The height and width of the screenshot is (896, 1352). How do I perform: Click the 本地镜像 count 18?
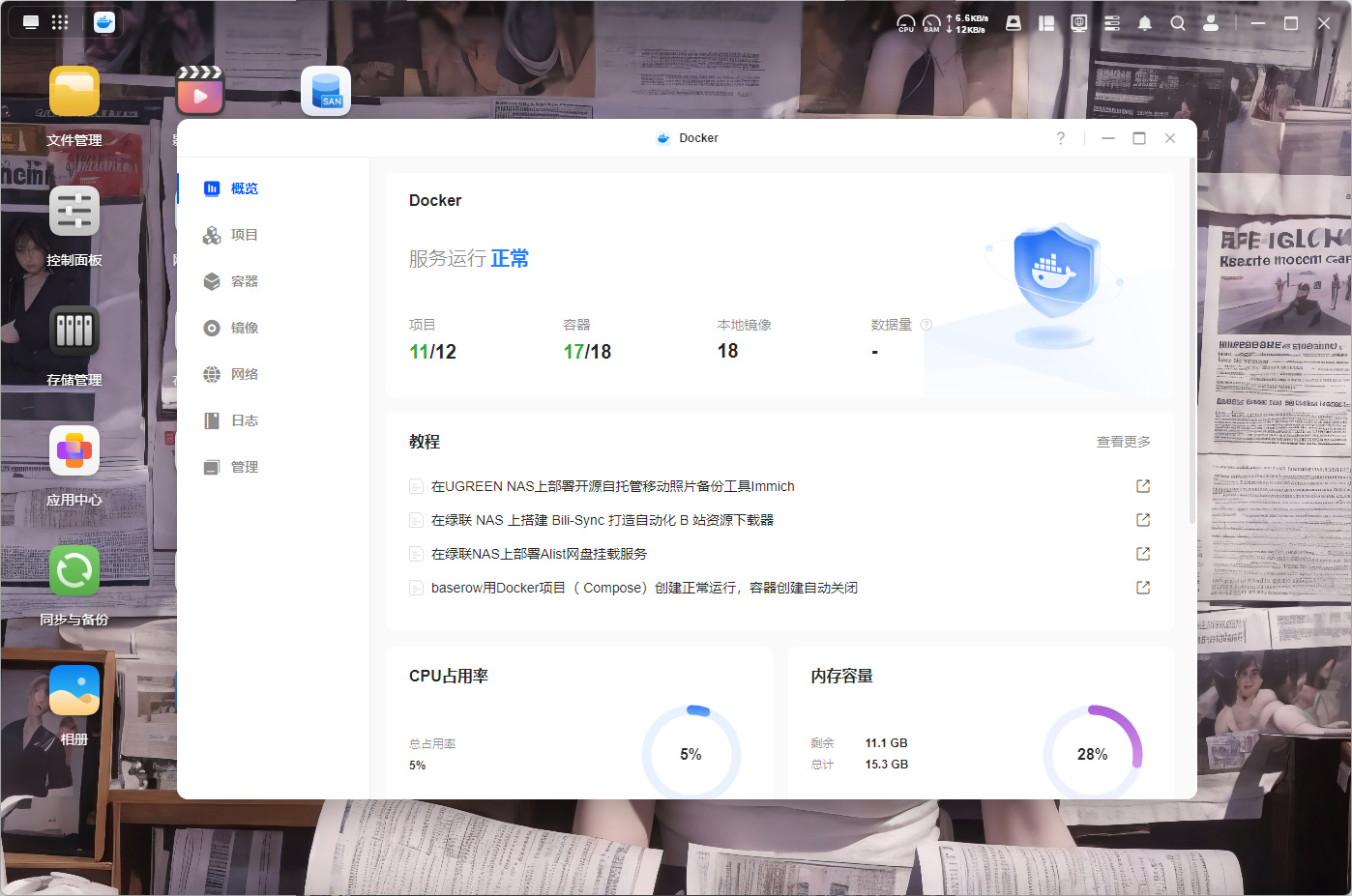tap(727, 351)
